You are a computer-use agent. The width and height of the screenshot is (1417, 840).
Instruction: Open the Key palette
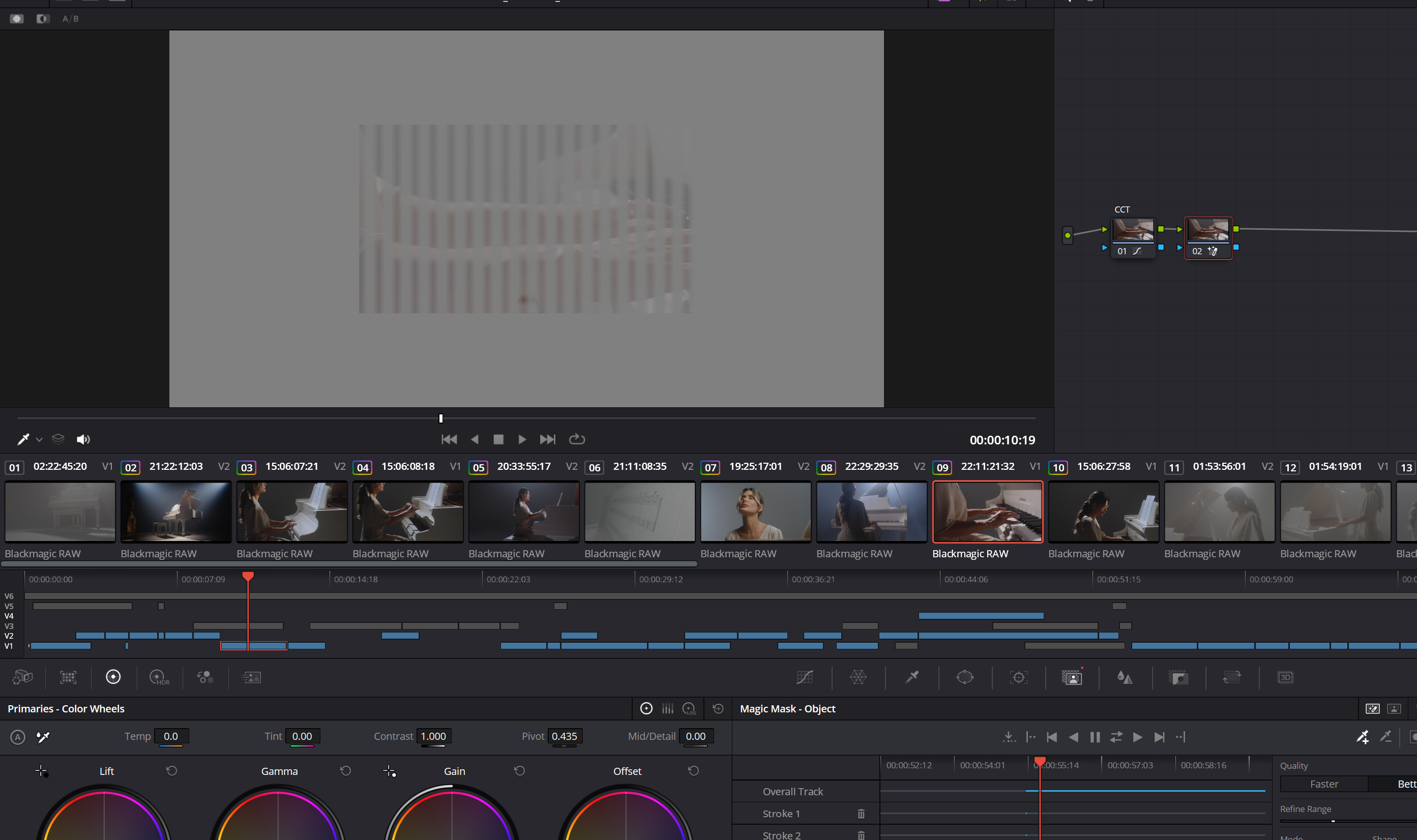coord(1178,677)
